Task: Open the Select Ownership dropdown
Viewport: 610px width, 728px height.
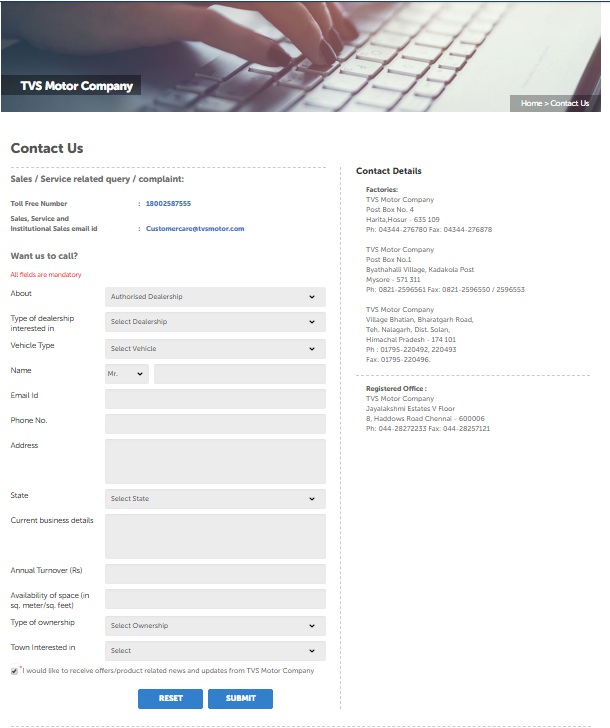Action: (215, 626)
